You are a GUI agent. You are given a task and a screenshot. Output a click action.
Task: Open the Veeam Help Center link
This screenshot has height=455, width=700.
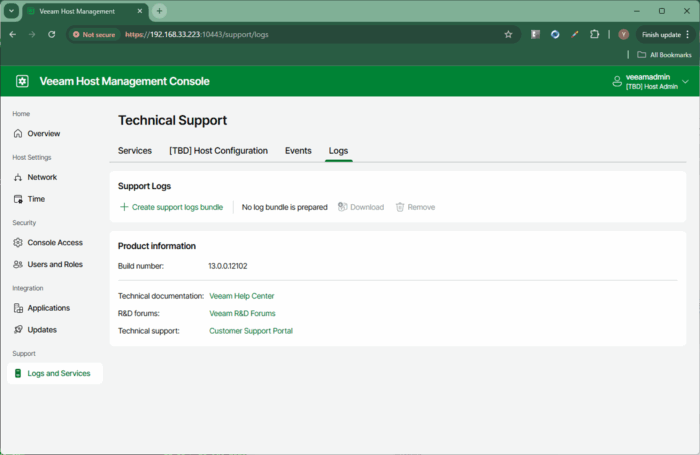(242, 296)
